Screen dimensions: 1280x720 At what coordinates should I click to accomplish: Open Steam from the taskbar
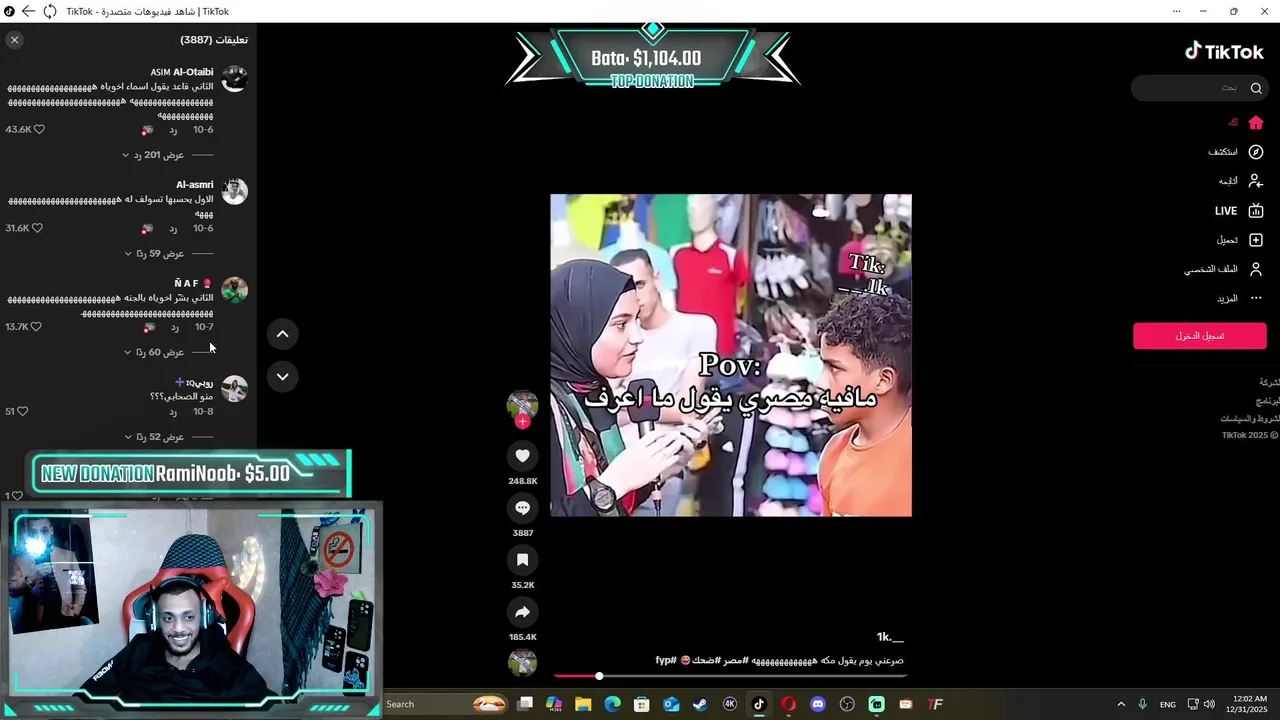pyautogui.click(x=700, y=704)
